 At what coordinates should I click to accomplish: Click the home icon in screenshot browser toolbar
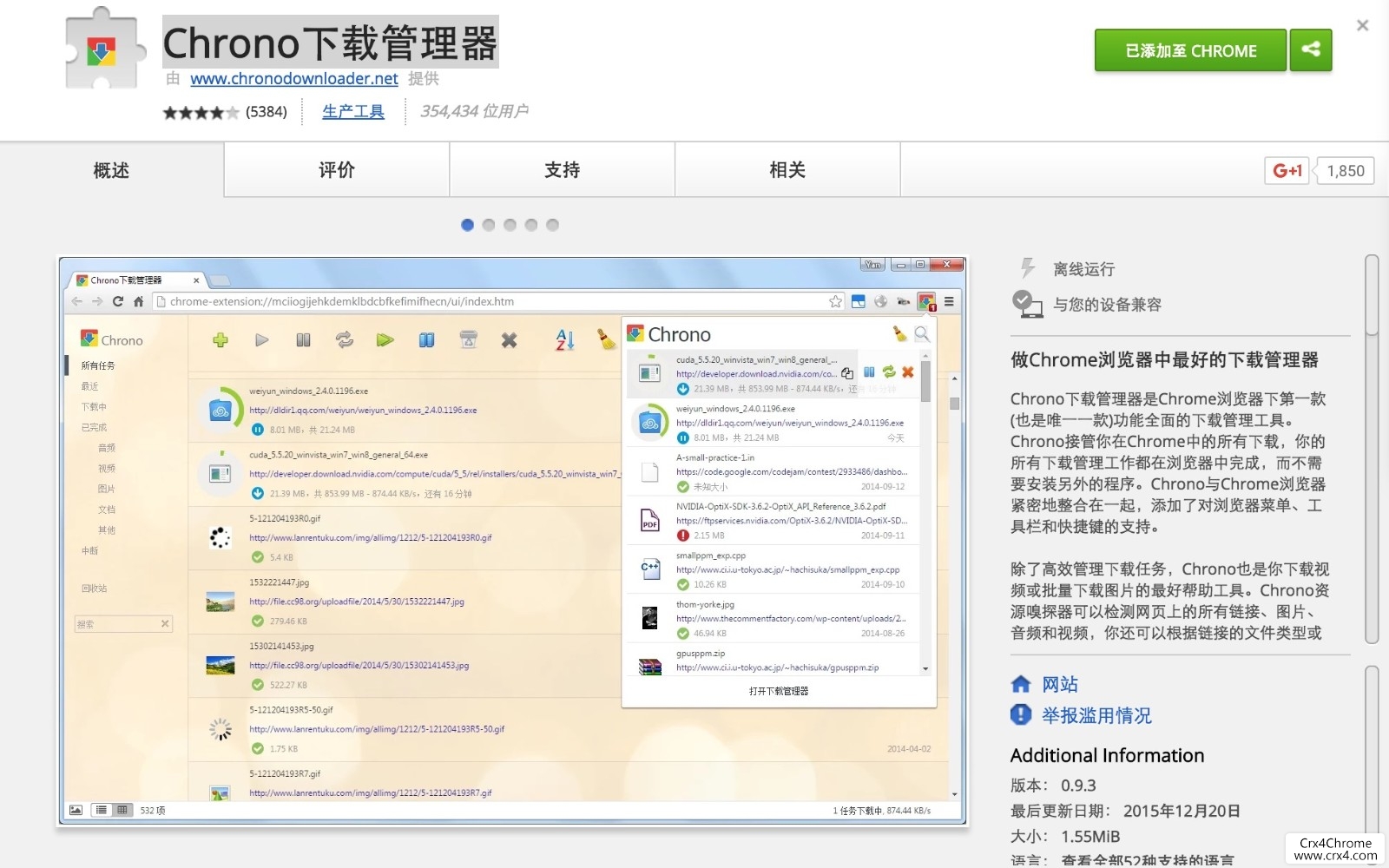(x=139, y=301)
